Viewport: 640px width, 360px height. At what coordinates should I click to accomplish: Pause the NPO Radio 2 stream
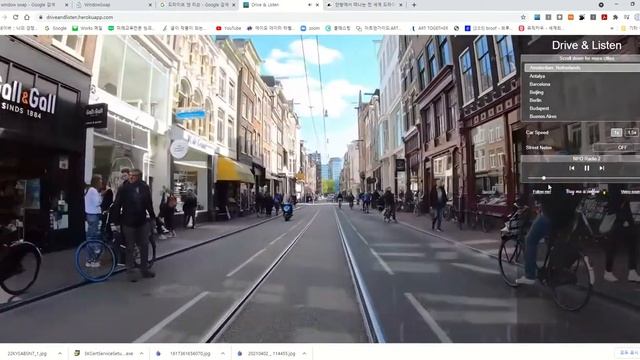pos(587,168)
